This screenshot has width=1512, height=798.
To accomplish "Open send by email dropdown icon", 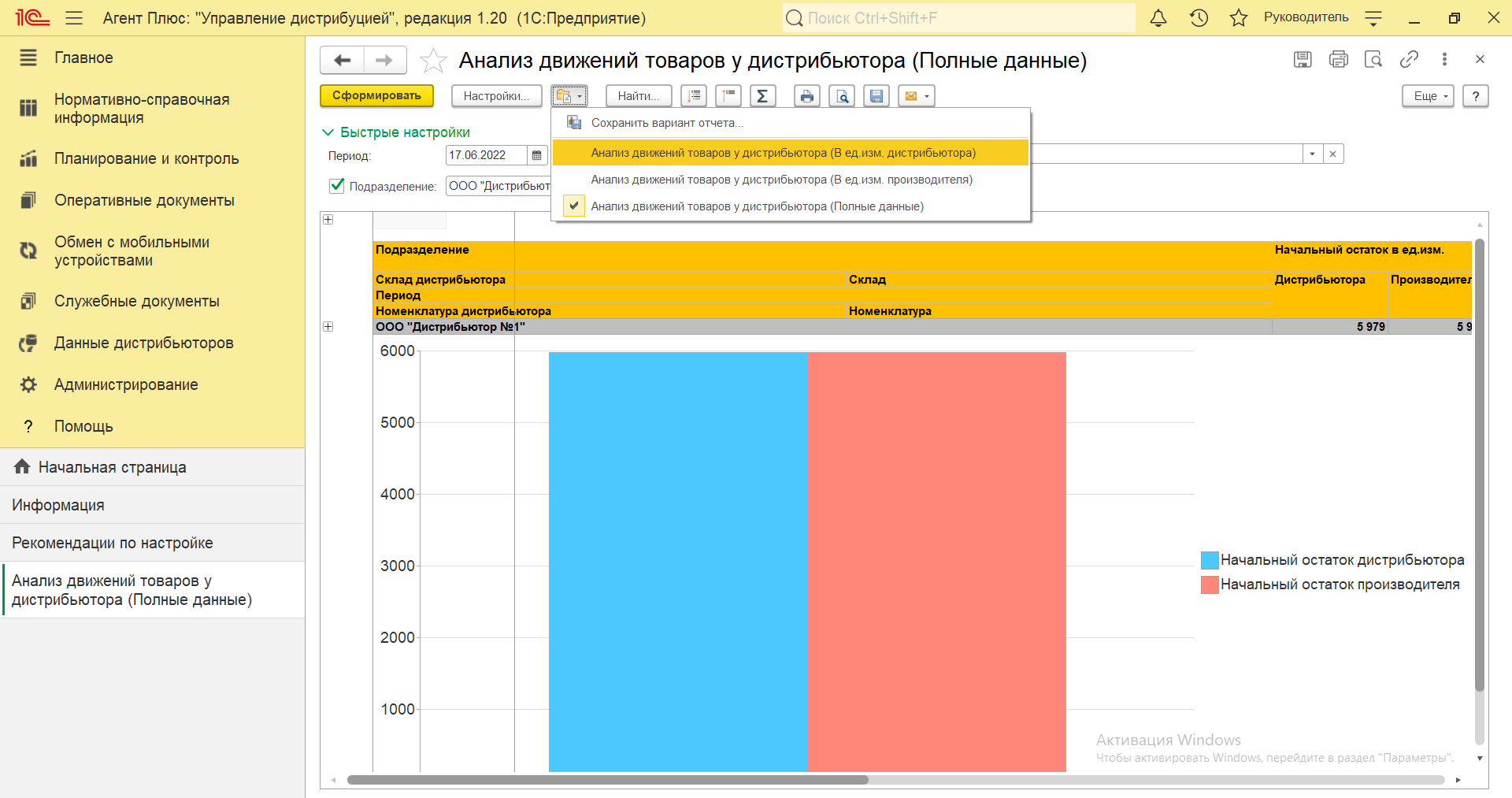I will (916, 96).
